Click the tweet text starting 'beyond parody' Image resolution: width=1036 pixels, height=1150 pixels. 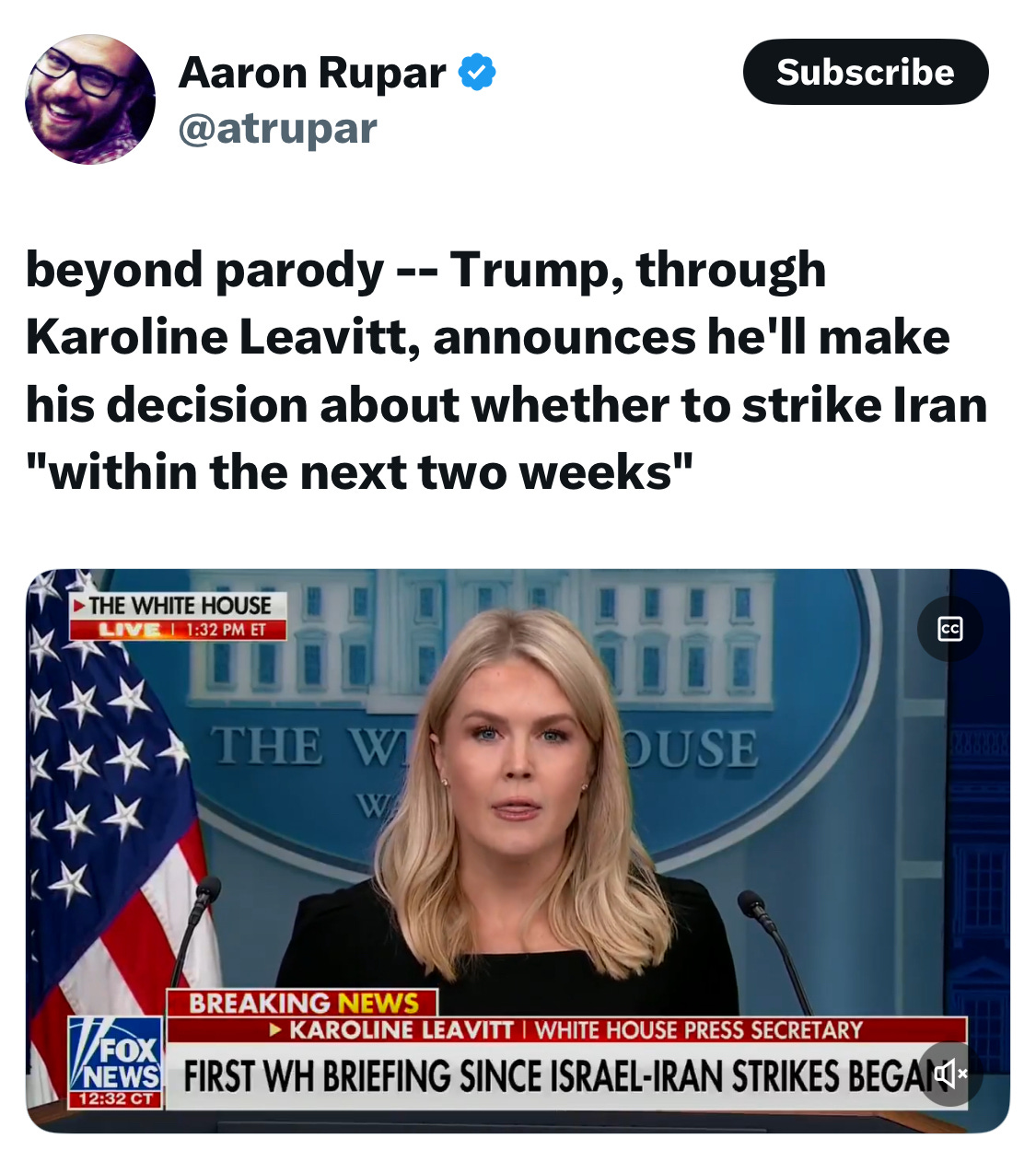(x=506, y=370)
